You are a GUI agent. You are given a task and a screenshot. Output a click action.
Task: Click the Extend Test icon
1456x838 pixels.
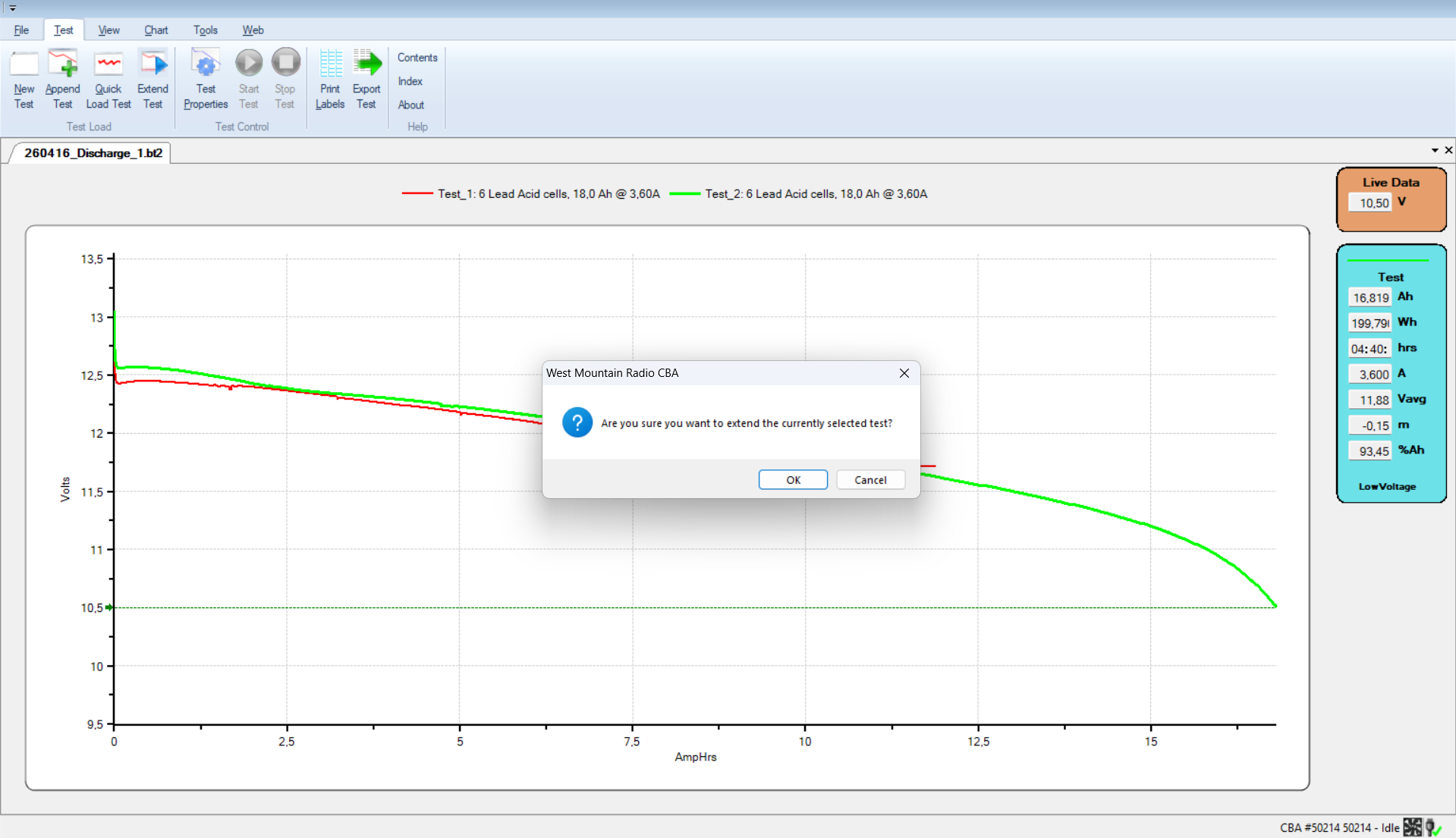[x=153, y=64]
